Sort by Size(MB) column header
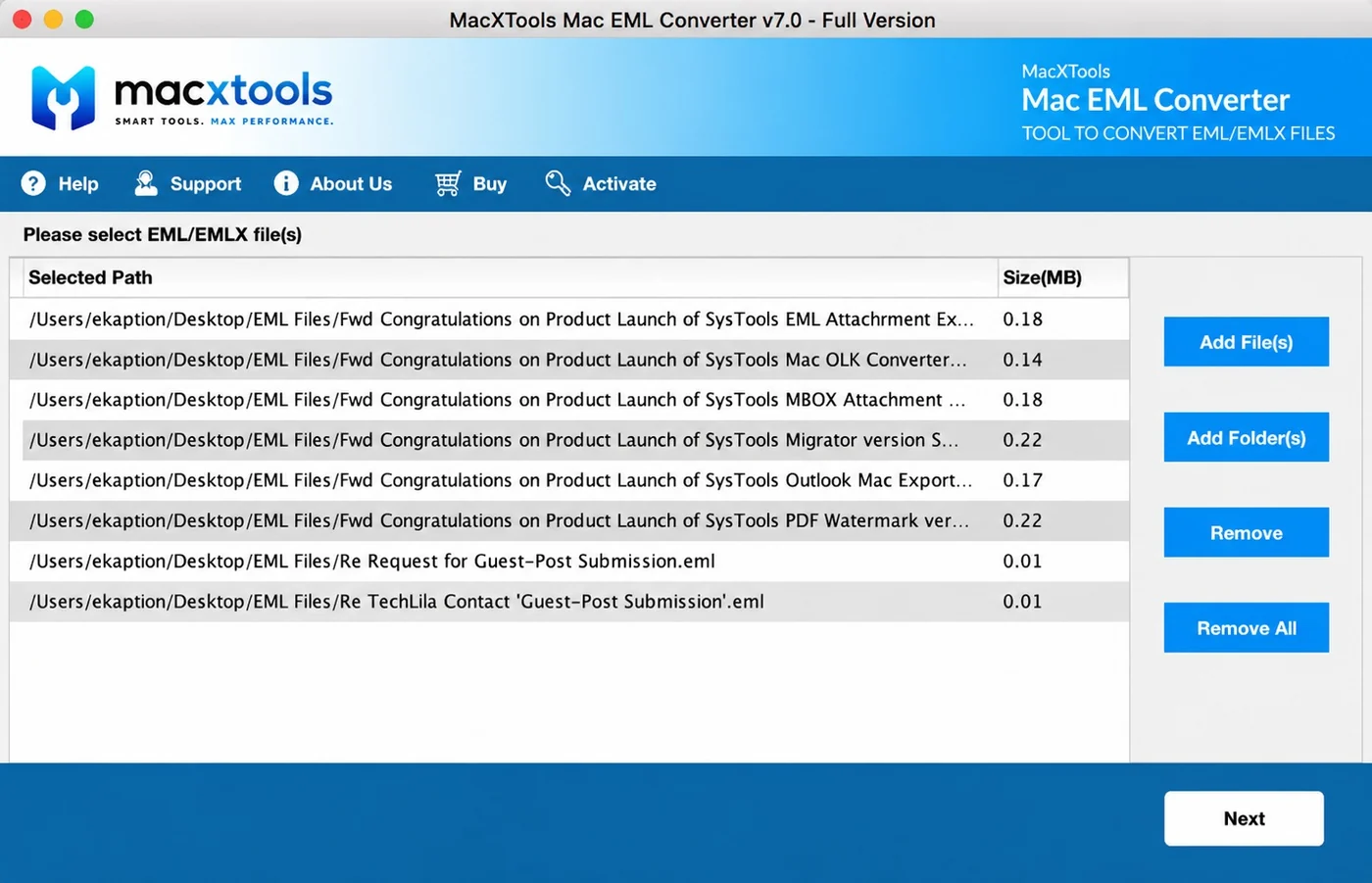Image resolution: width=1372 pixels, height=883 pixels. pyautogui.click(x=1063, y=277)
